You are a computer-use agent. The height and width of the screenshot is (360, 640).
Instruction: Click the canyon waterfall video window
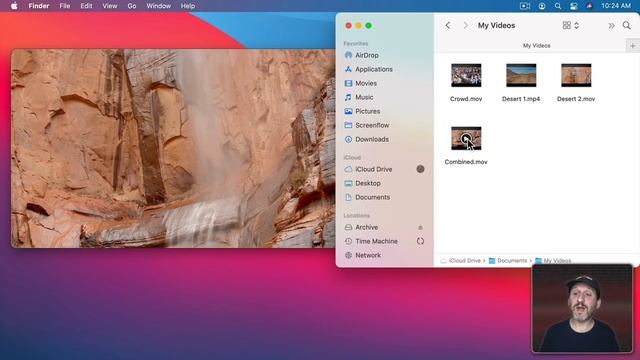click(173, 148)
